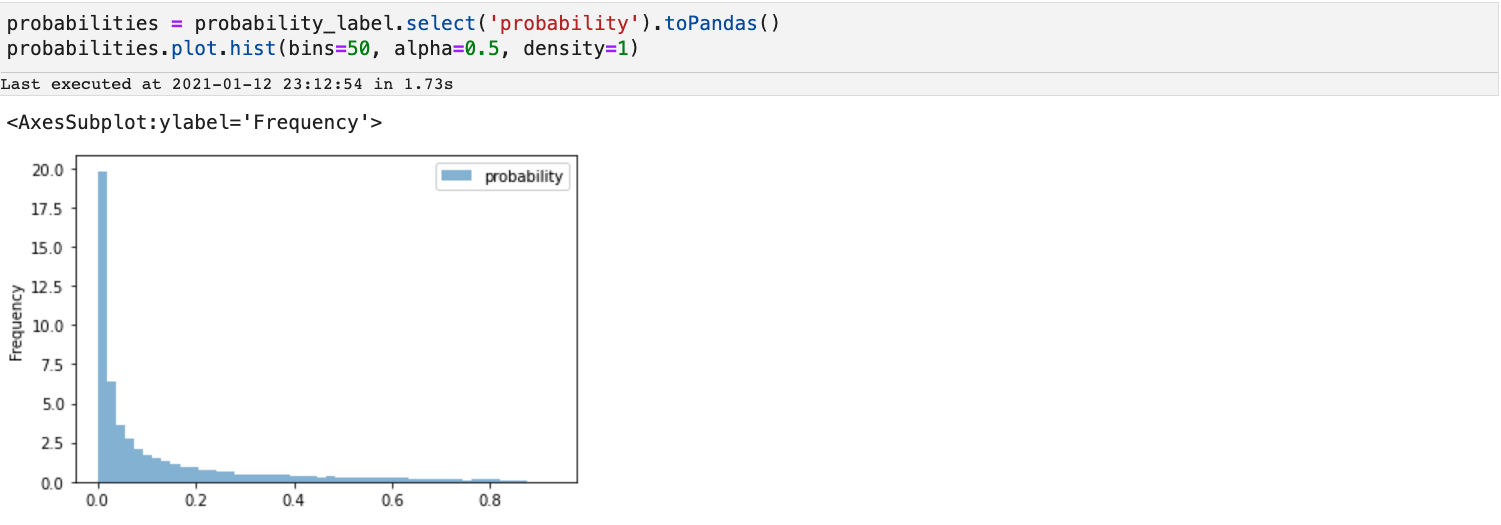Click the 'Last executed at' timestamp line
Image resolution: width=1501 pixels, height=525 pixels.
(227, 84)
